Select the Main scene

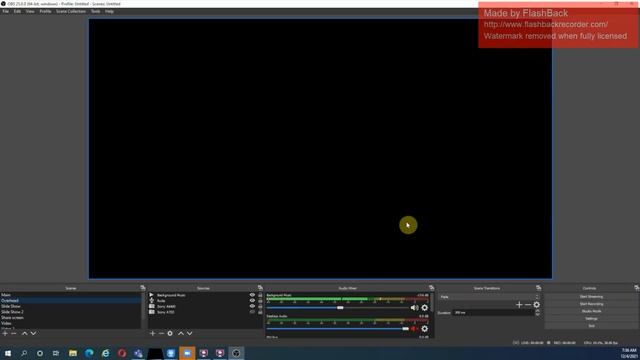pos(71,295)
